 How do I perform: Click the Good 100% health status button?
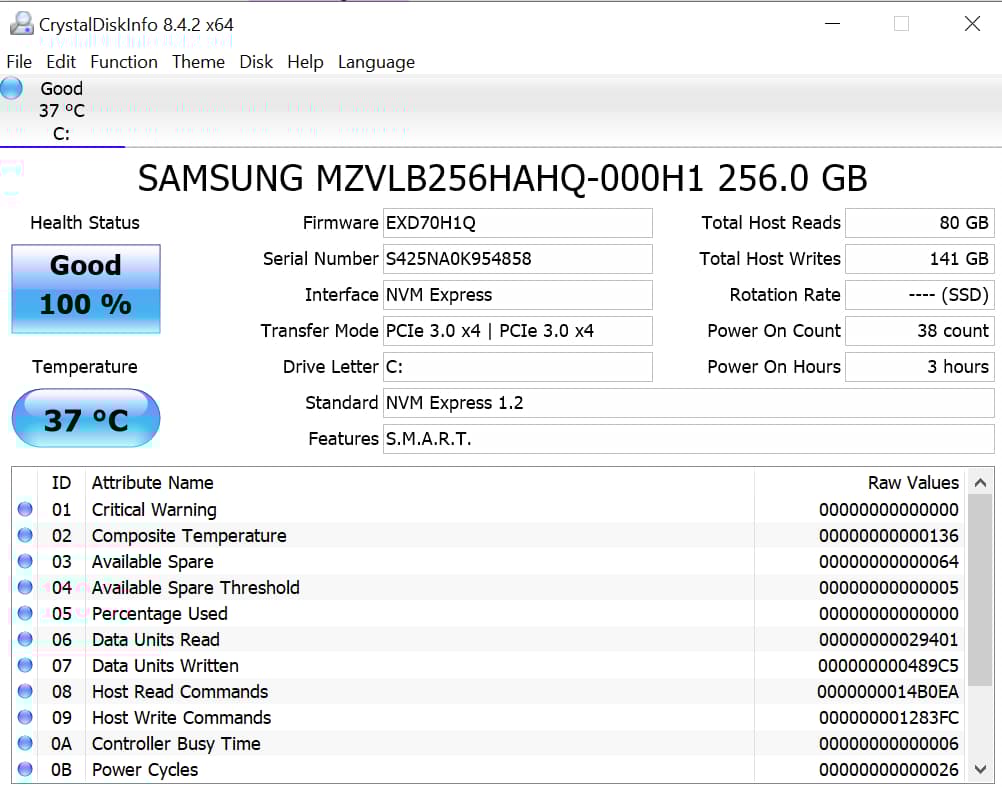point(85,288)
